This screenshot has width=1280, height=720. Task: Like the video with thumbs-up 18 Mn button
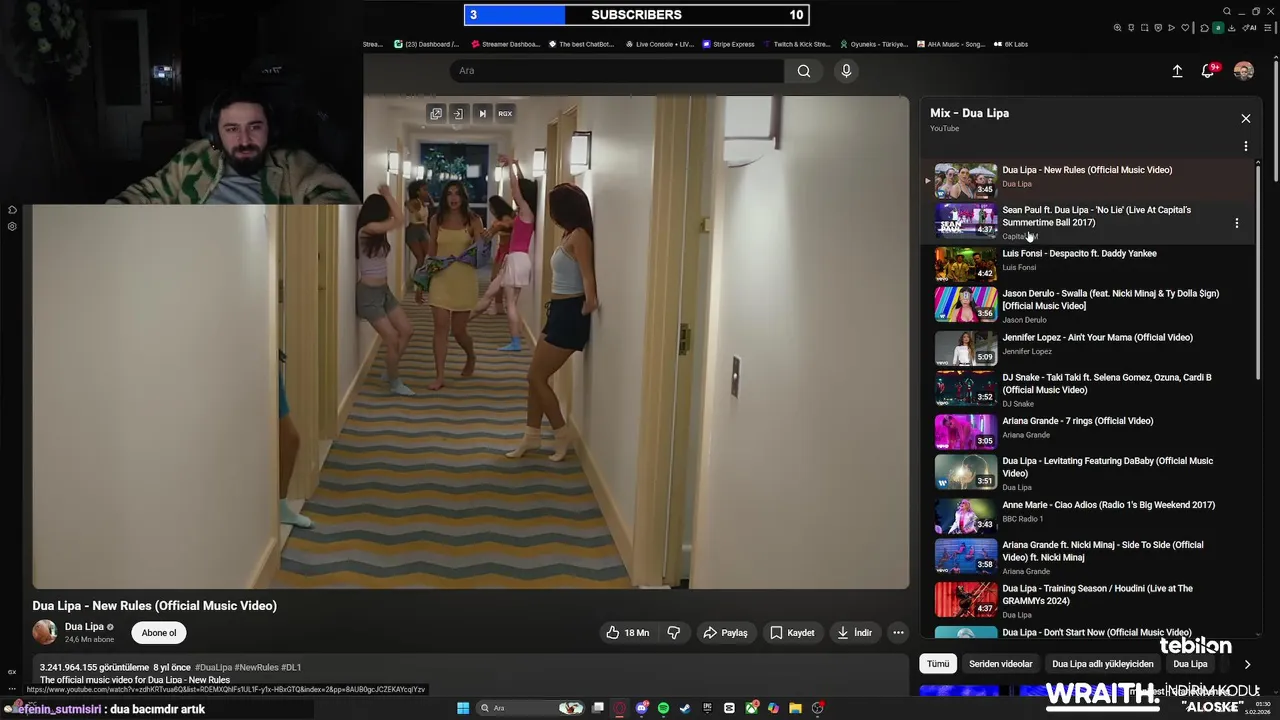[x=628, y=633]
